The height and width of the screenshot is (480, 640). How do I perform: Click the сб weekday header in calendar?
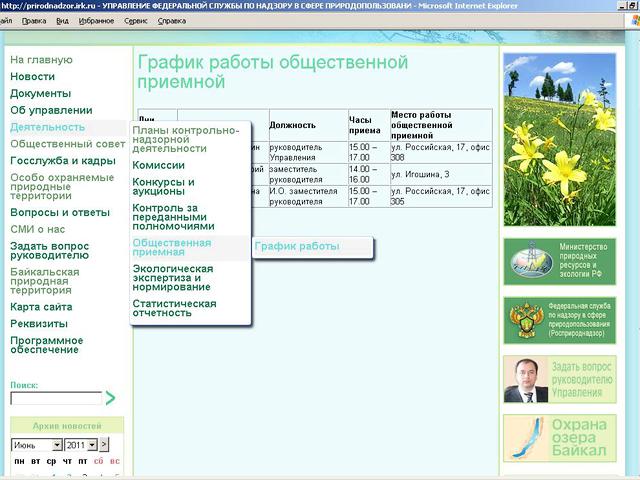(99, 461)
